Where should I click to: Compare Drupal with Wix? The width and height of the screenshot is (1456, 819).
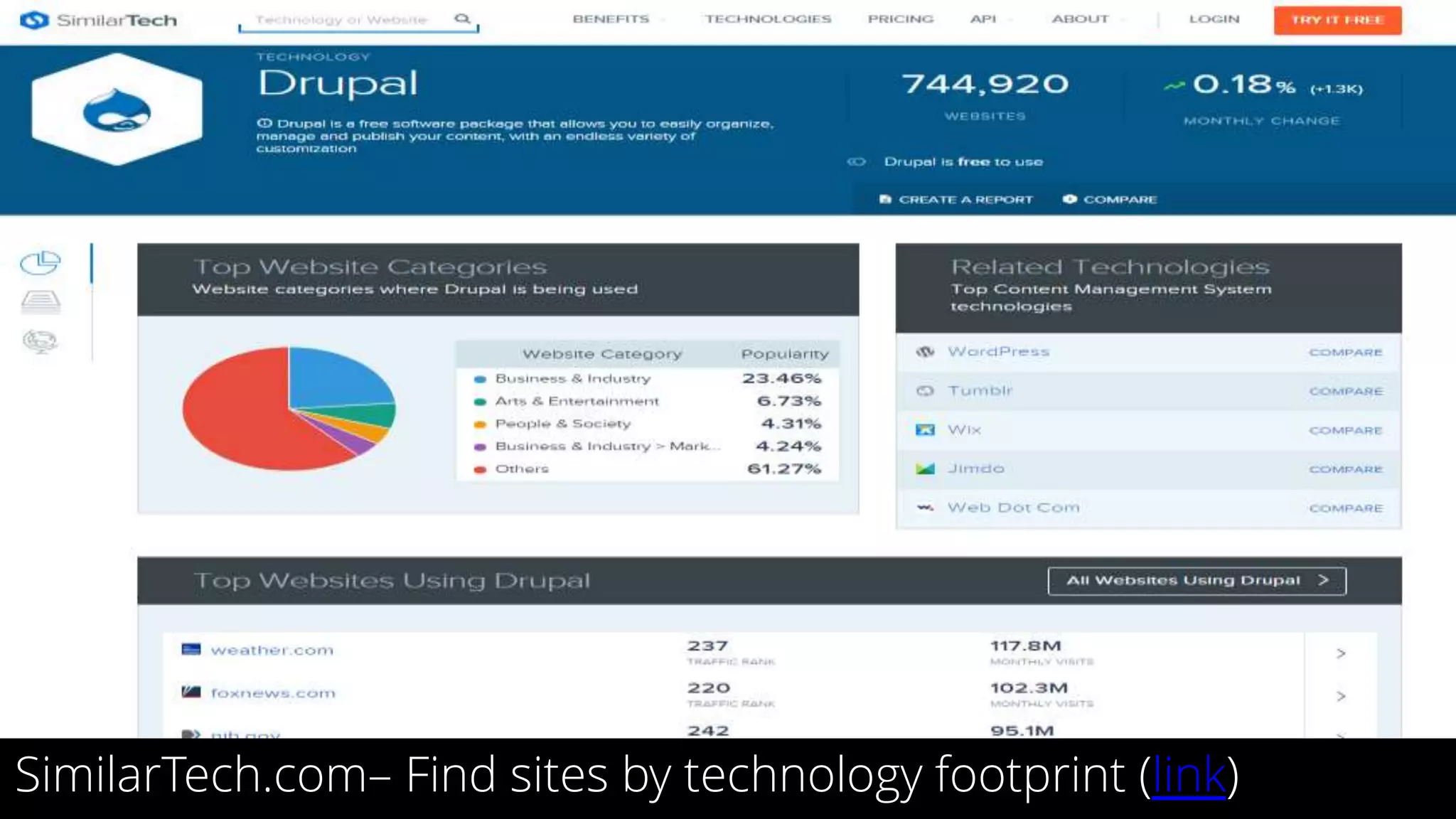[x=1346, y=431]
